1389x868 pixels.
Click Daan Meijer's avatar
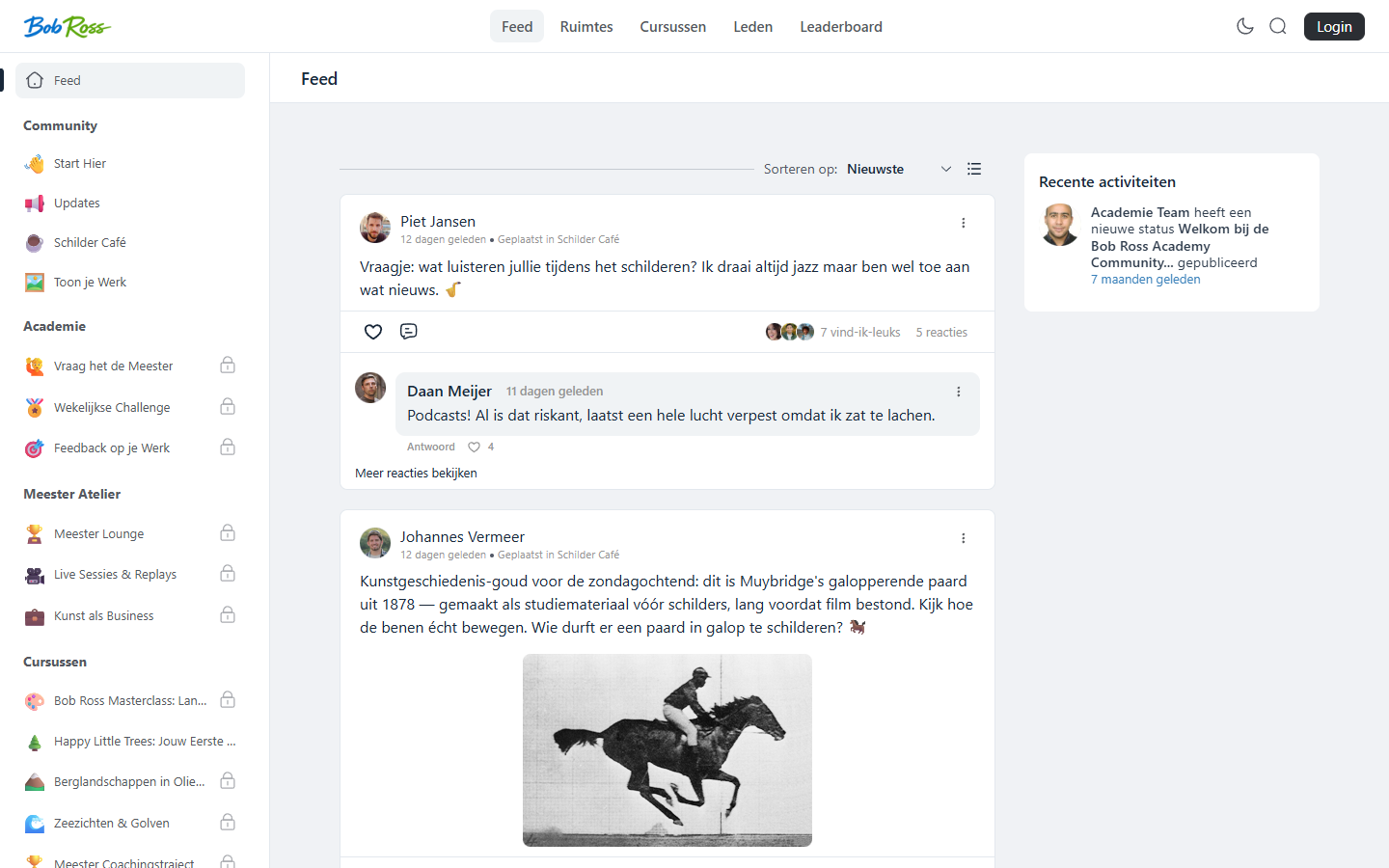pos(370,388)
